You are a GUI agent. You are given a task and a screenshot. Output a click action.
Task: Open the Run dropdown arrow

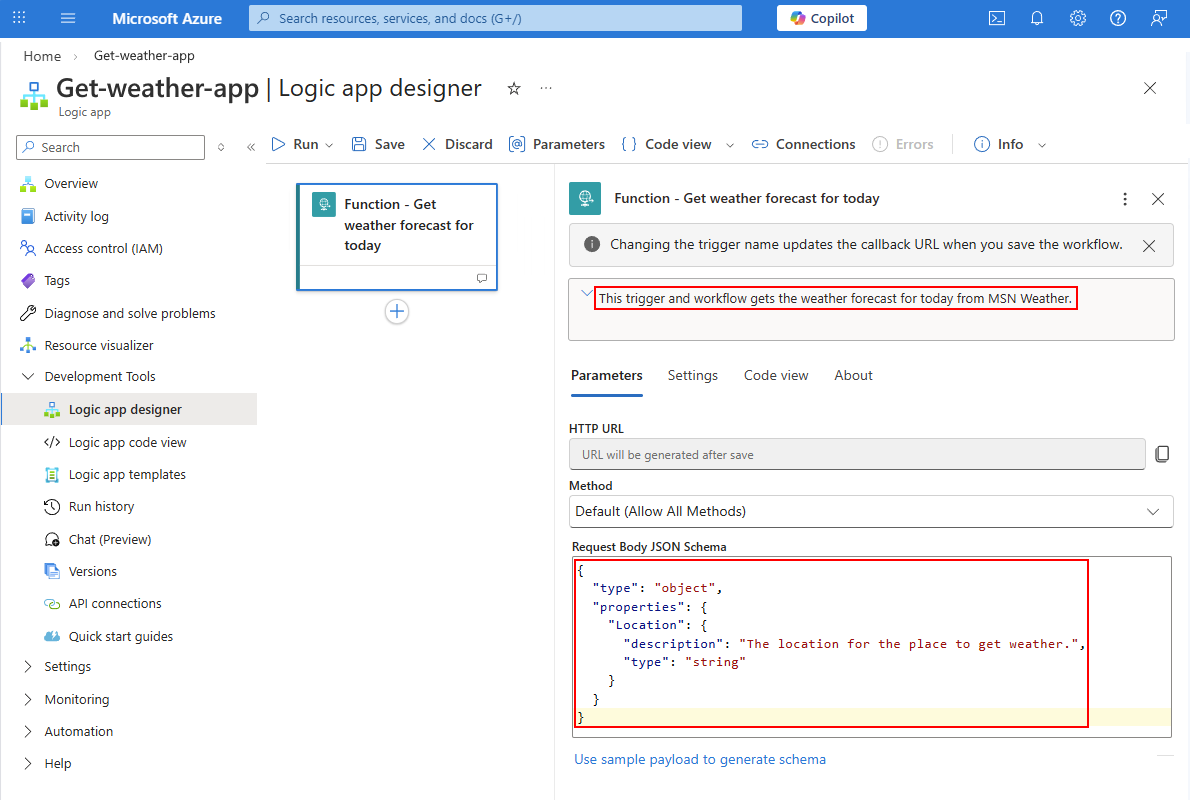[329, 145]
